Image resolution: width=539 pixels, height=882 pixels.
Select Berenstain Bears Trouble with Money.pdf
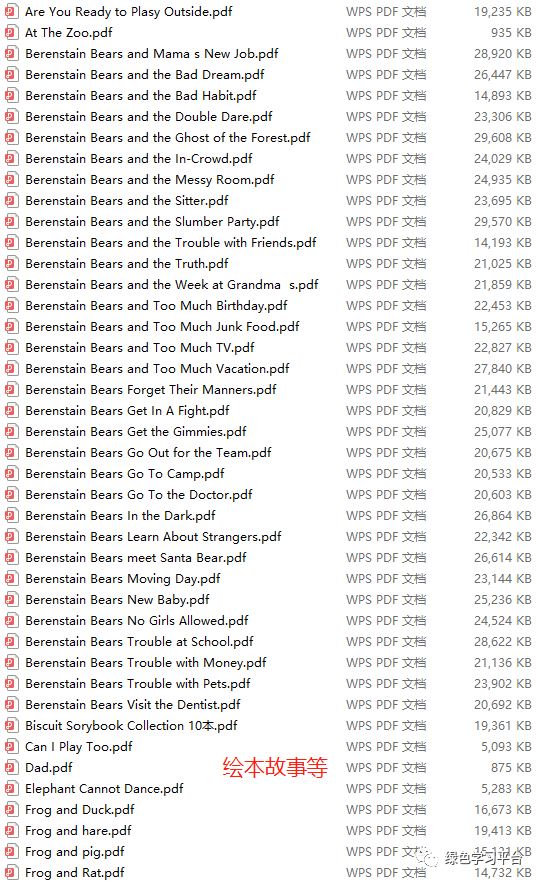point(146,663)
